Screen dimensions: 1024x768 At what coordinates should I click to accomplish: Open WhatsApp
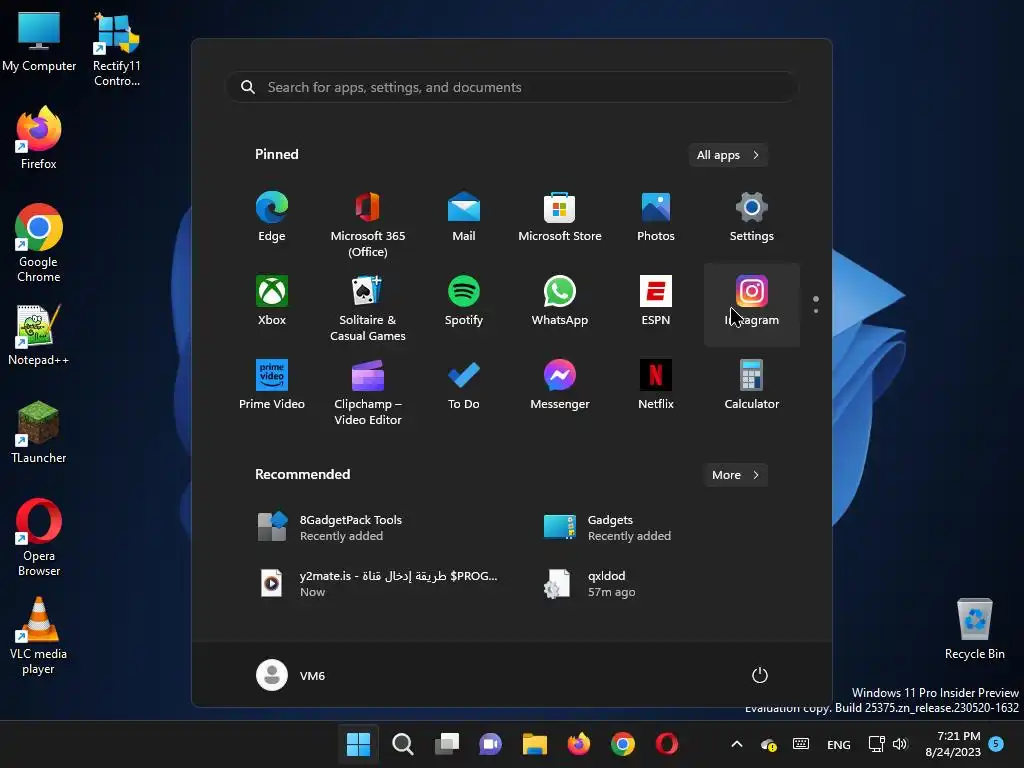coord(560,302)
